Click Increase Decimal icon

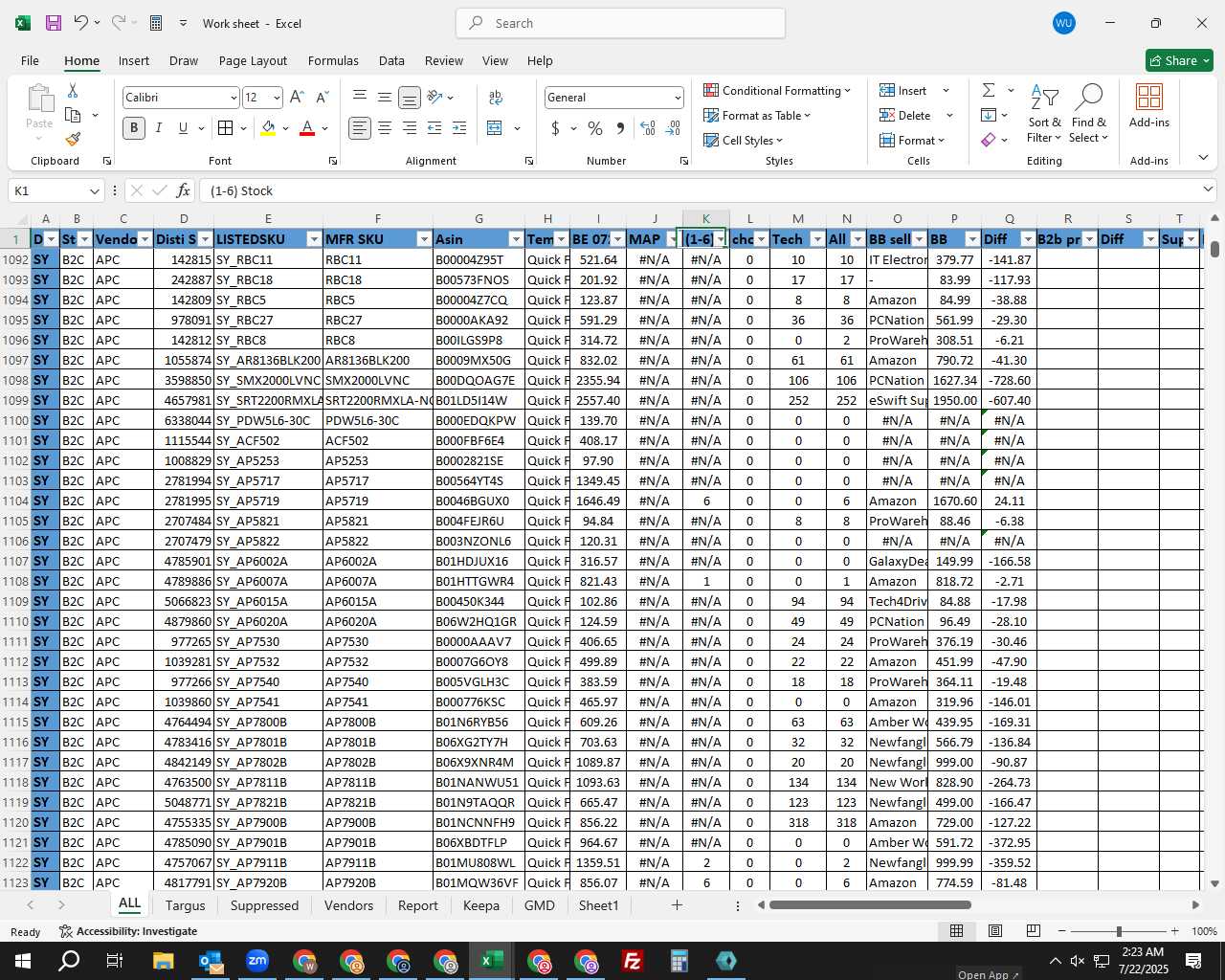point(648,128)
